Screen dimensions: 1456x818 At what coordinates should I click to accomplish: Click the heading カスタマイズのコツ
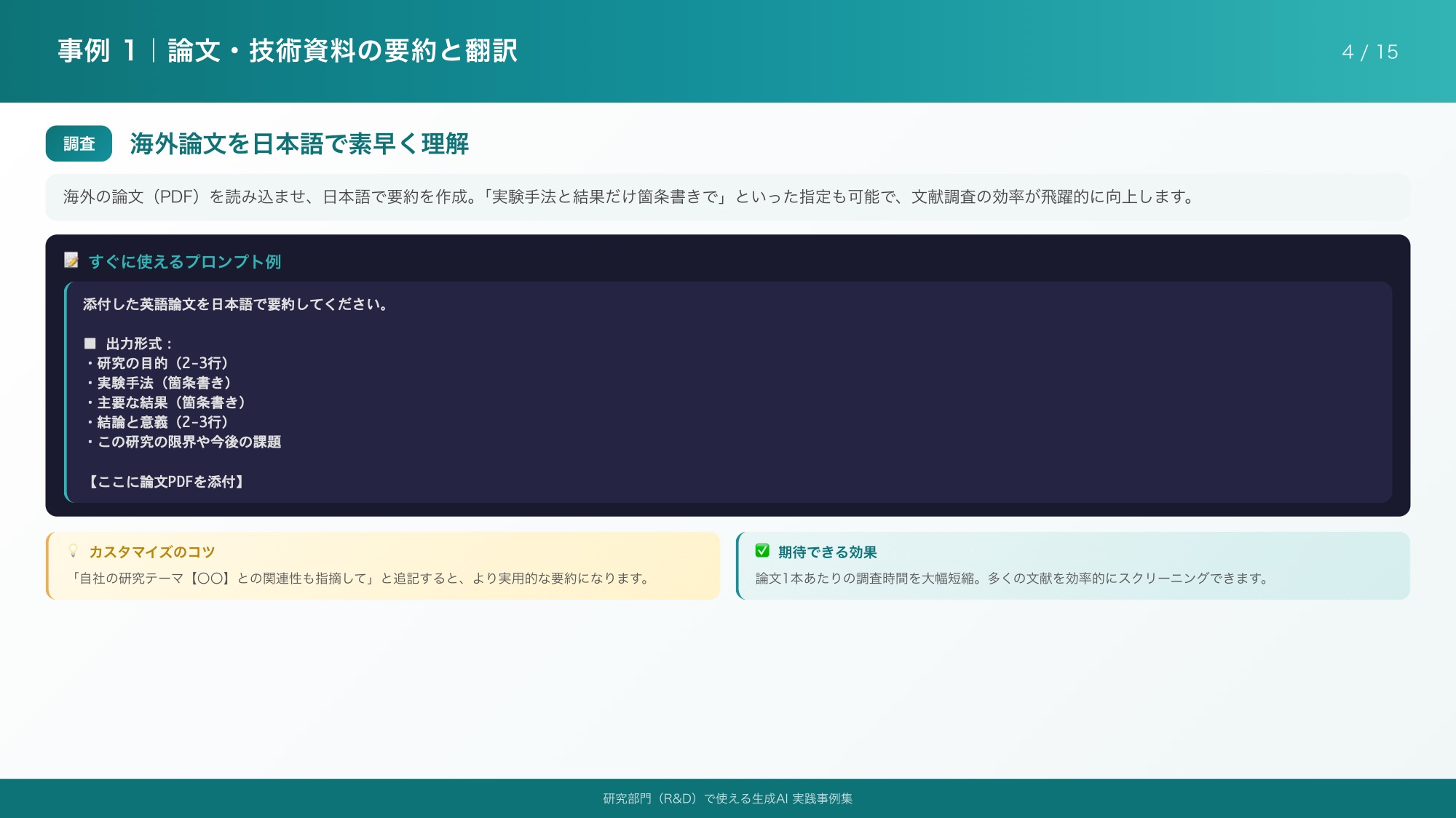tap(151, 552)
